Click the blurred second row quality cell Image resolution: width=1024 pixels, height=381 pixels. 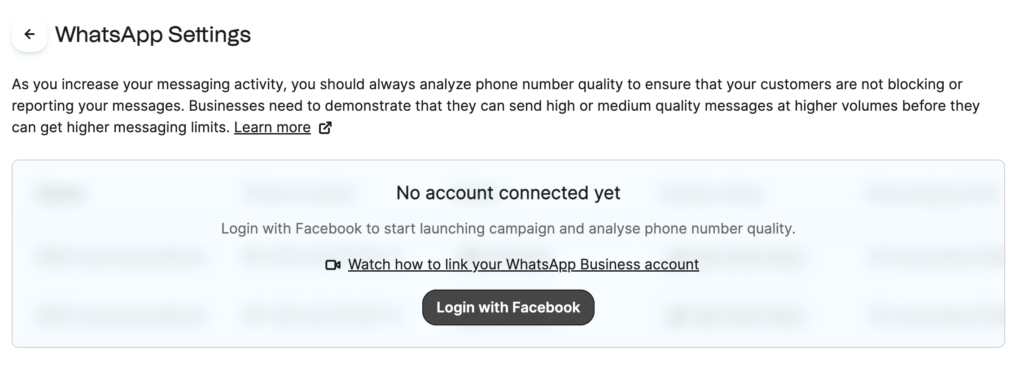pyautogui.click(x=735, y=316)
